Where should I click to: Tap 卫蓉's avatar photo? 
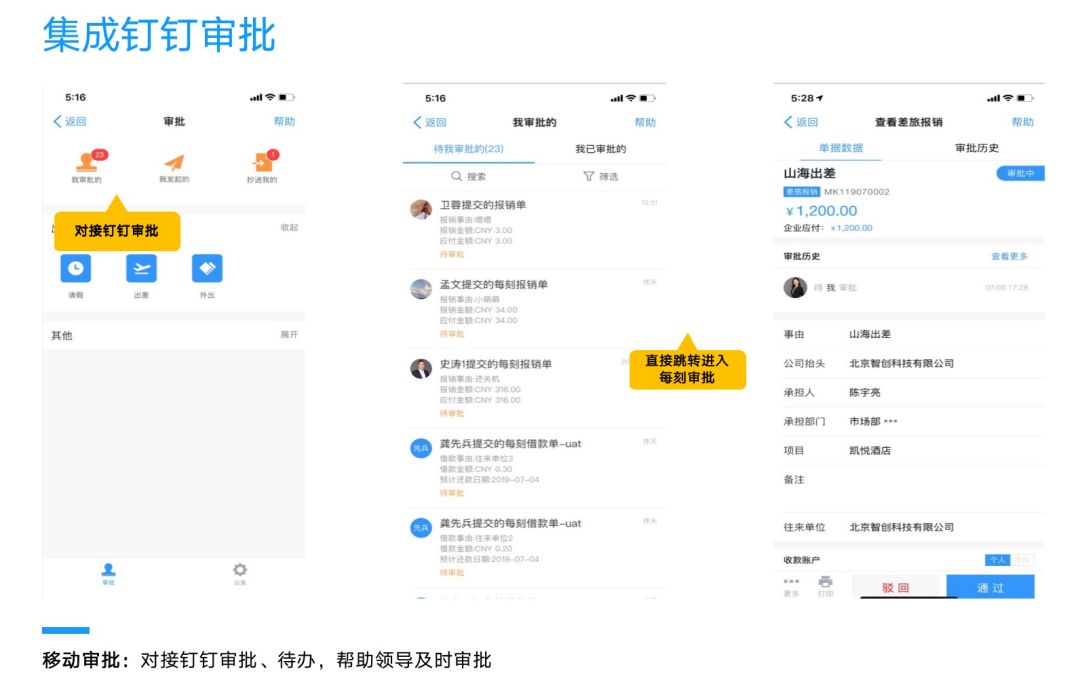coord(421,209)
